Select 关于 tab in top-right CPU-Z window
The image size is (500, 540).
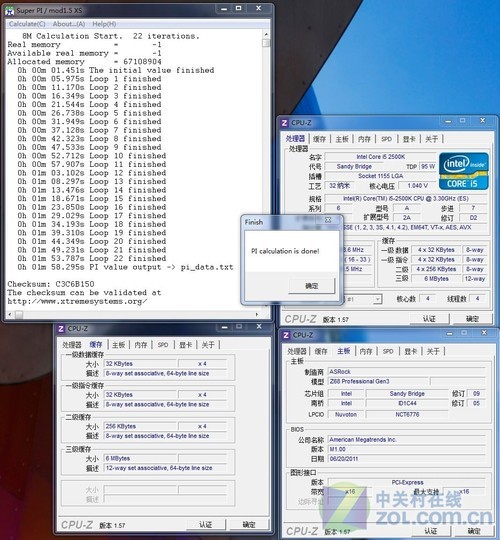click(431, 139)
